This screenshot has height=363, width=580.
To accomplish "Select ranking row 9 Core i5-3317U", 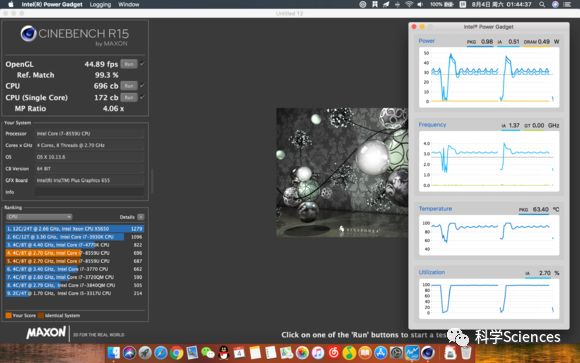I will click(x=74, y=293).
